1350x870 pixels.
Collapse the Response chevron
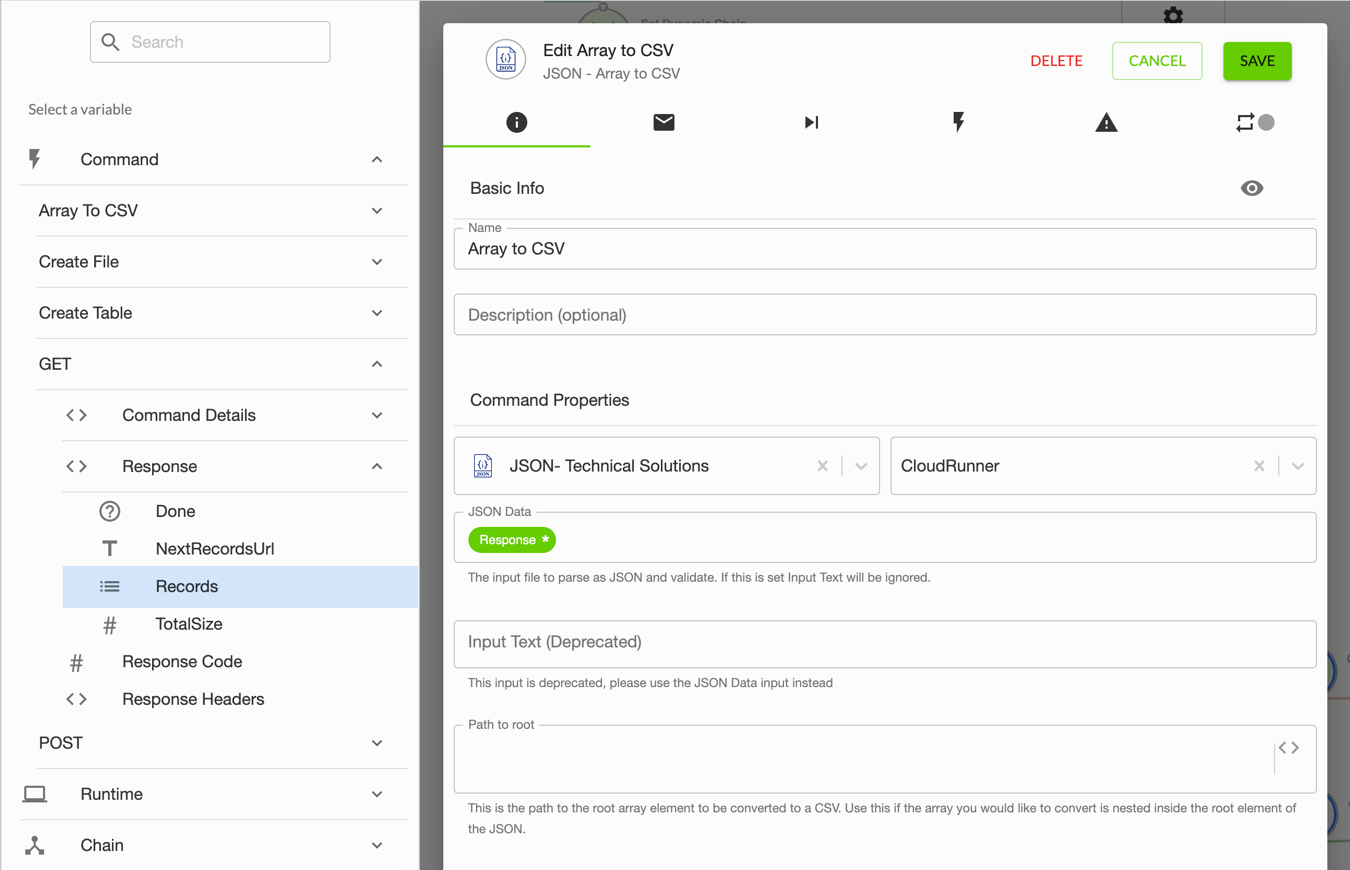377,466
